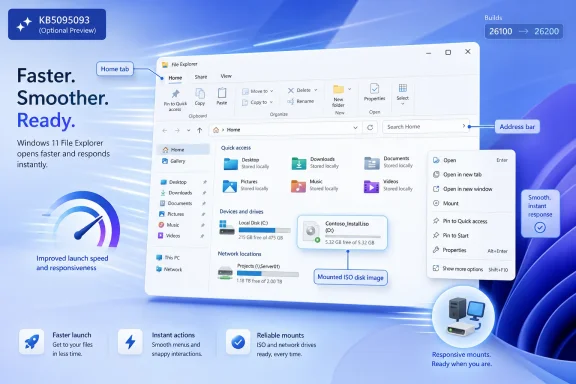Click the New folder icon
Image resolution: width=576 pixels, height=384 pixels.
point(338,89)
